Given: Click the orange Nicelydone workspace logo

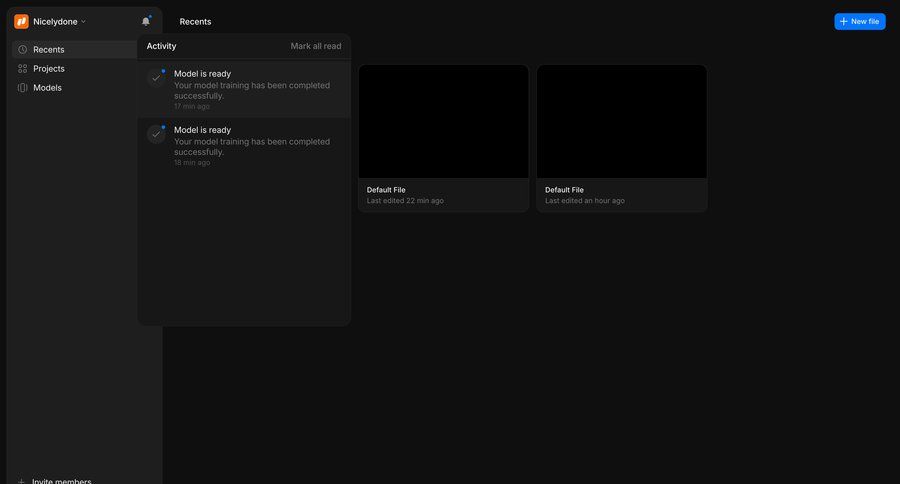Looking at the screenshot, I should (21, 21).
